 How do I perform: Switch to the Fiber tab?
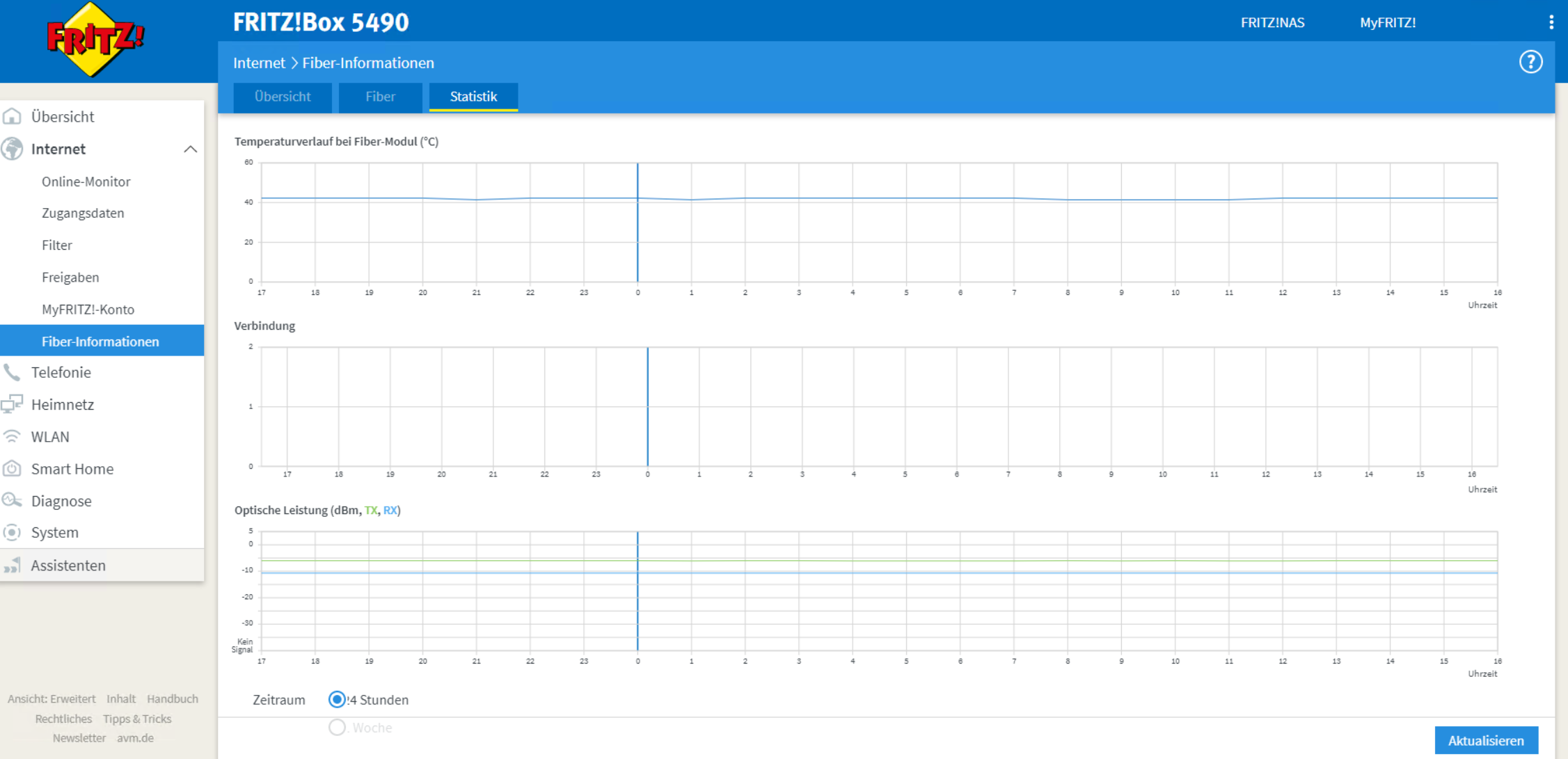click(380, 97)
